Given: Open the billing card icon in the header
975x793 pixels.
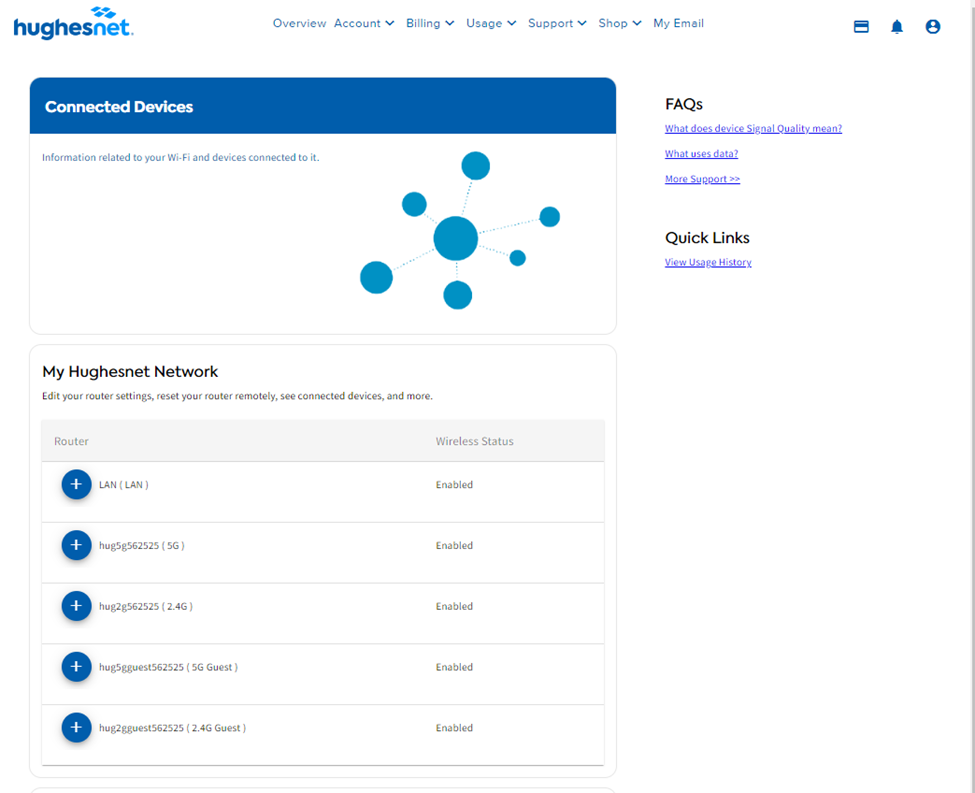Looking at the screenshot, I should pyautogui.click(x=861, y=26).
